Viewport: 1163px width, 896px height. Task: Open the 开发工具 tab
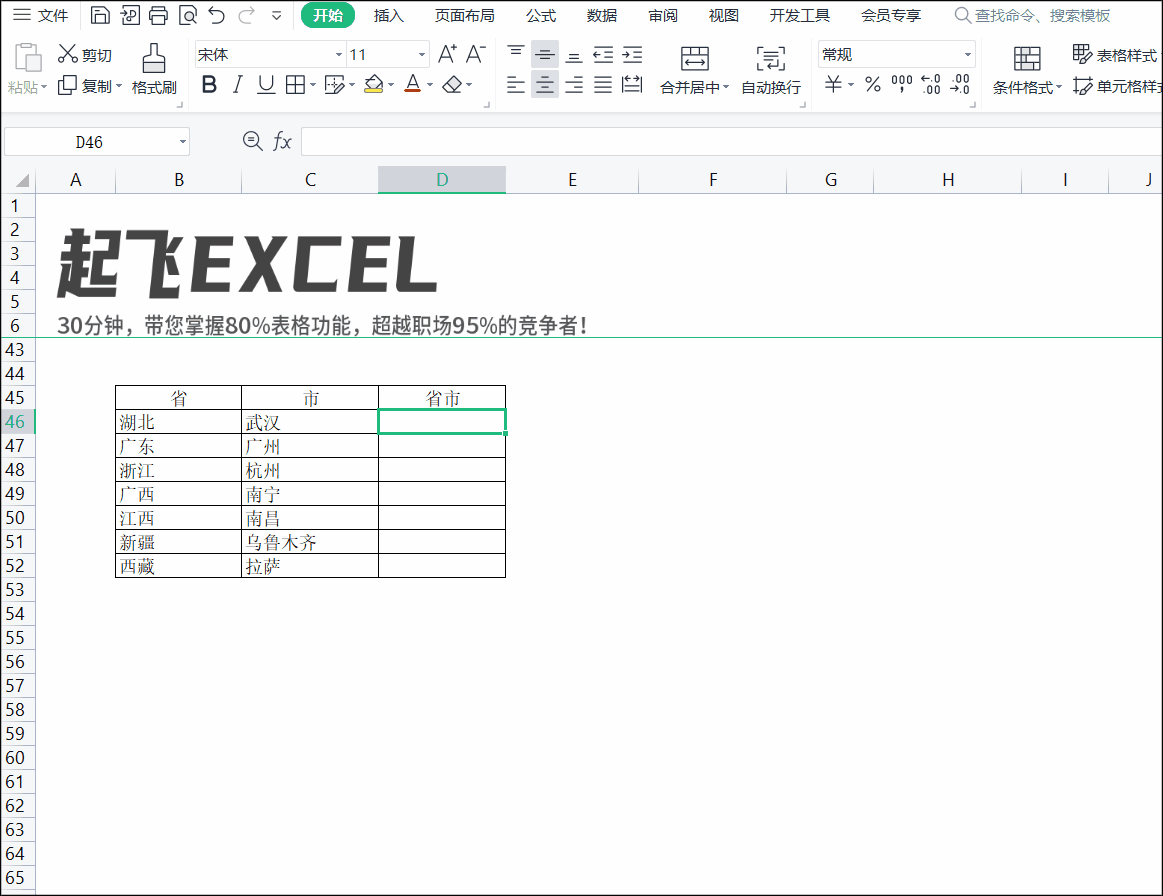coord(800,15)
